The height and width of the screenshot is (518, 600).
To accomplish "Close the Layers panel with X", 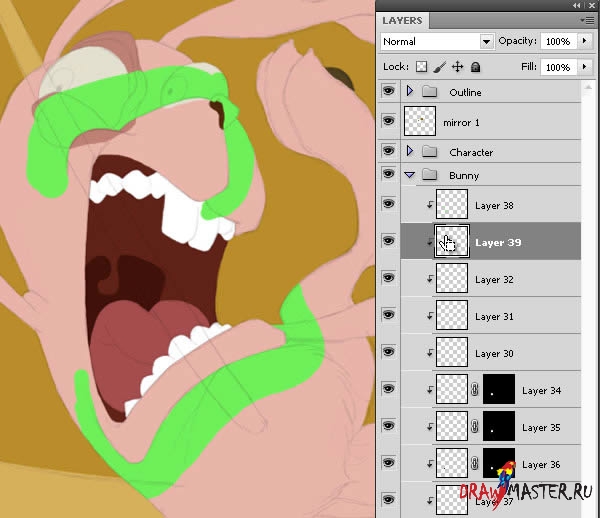I will pyautogui.click(x=591, y=6).
